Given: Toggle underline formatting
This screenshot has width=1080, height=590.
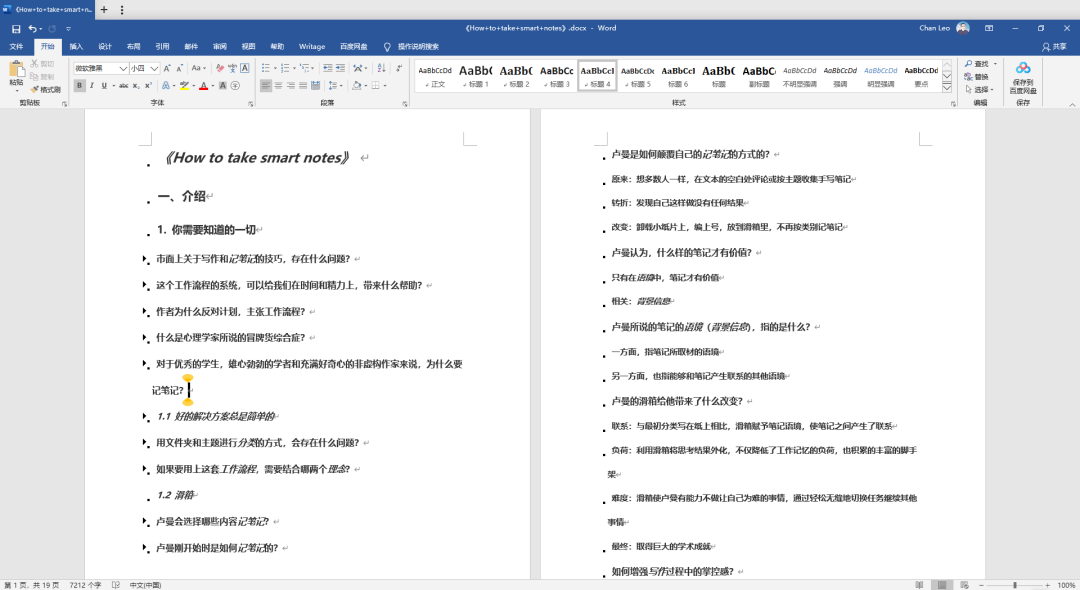Looking at the screenshot, I should click(x=104, y=85).
